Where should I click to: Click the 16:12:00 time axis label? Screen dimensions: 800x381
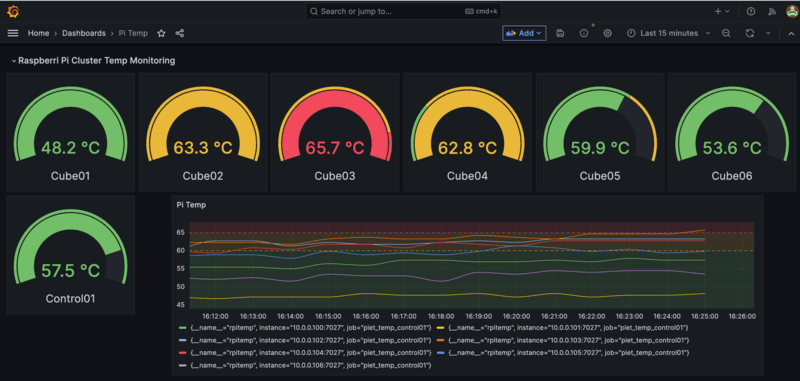click(215, 316)
